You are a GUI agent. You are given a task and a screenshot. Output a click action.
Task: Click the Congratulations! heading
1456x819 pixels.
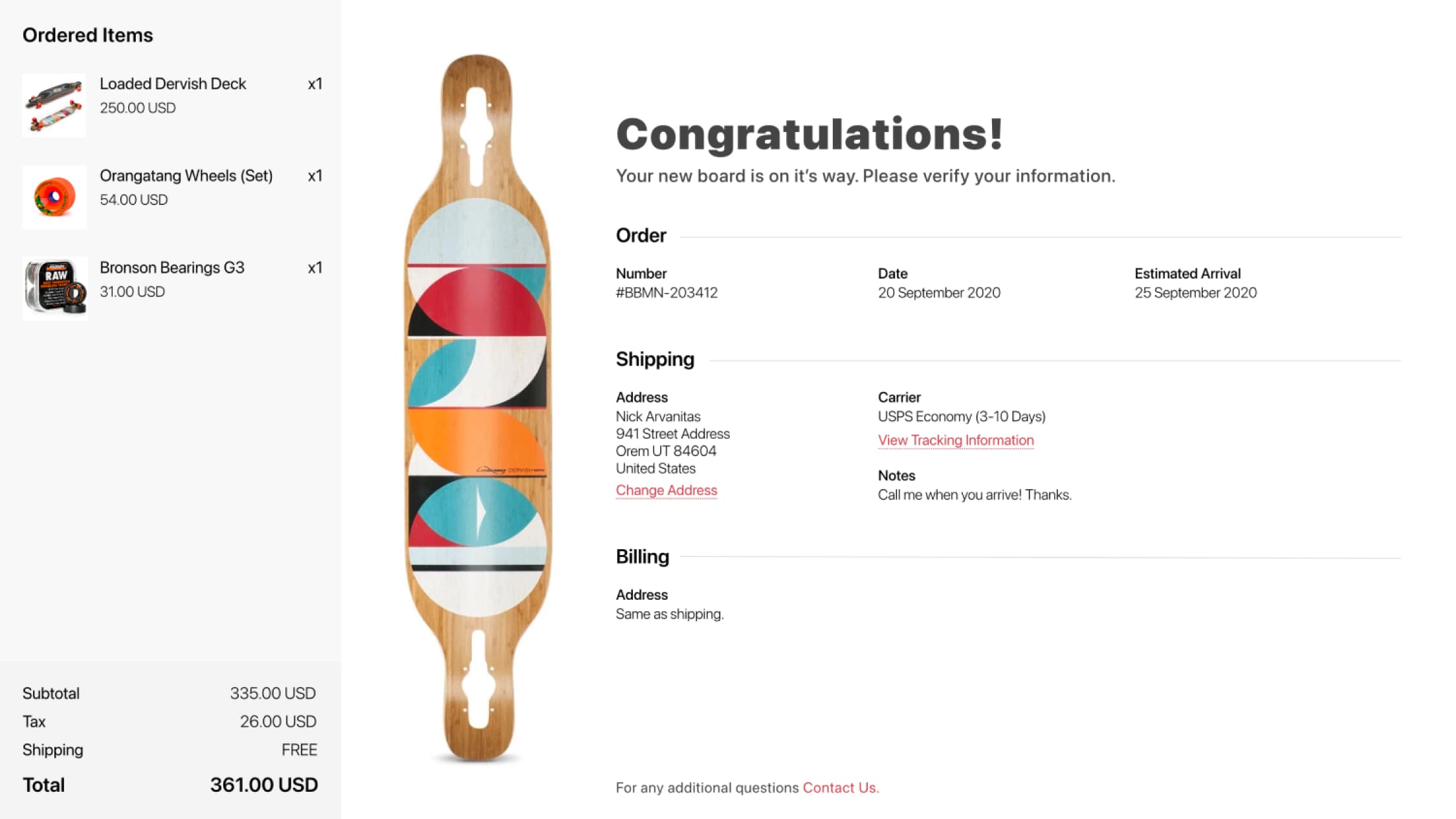pos(810,134)
